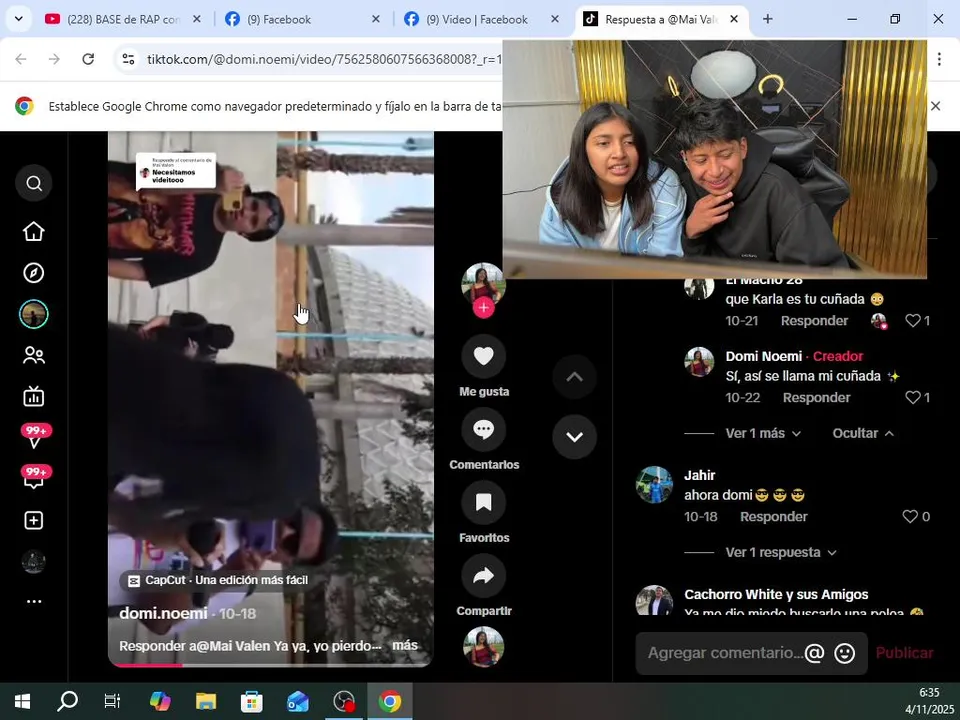960x720 pixels.
Task: Open tab search dropdown arrow
Action: coord(19,19)
